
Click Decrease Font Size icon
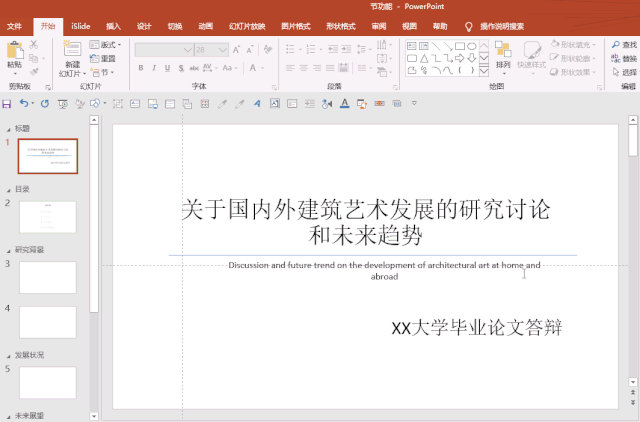249,50
